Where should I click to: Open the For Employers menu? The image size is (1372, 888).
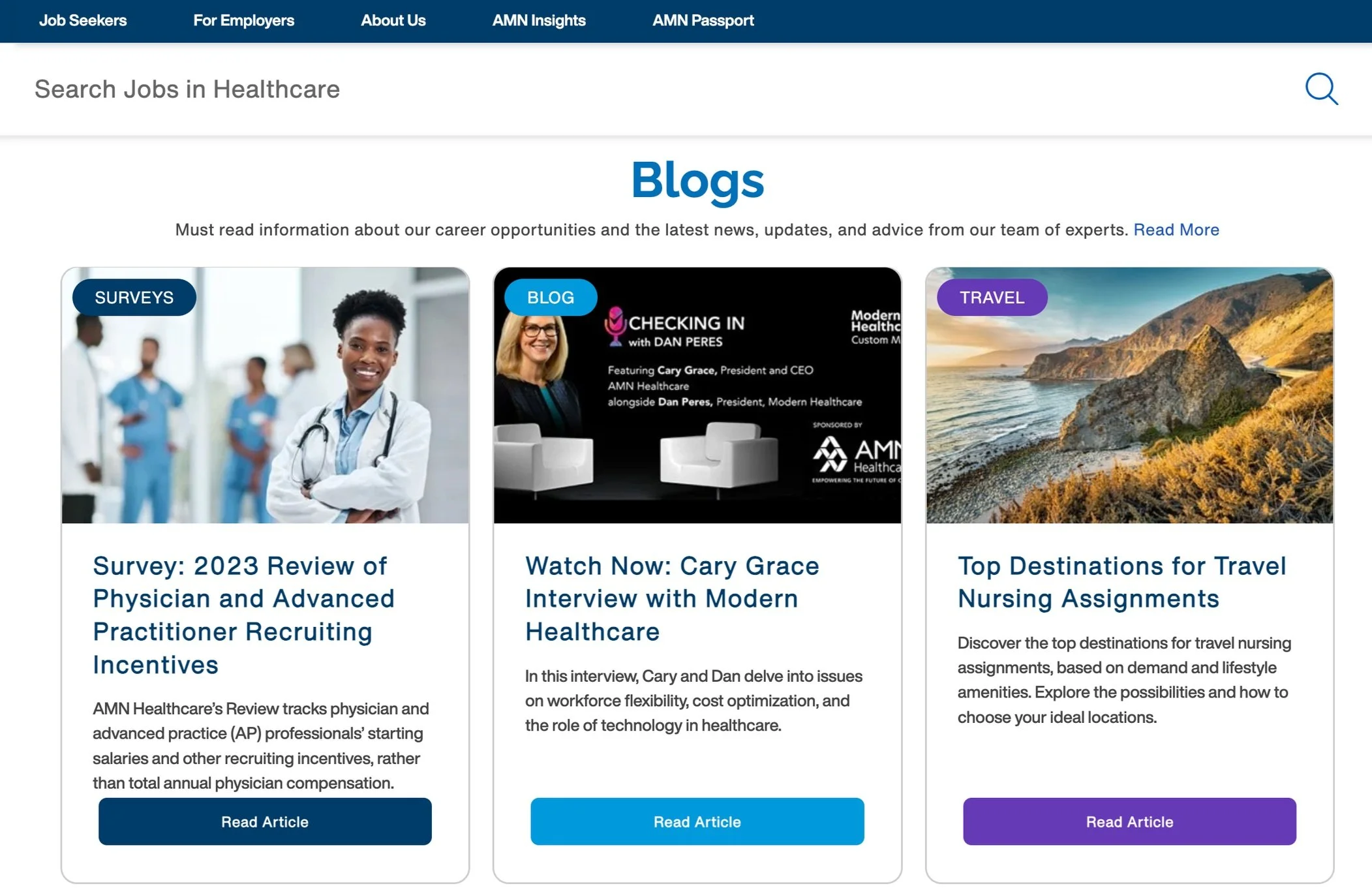[243, 20]
